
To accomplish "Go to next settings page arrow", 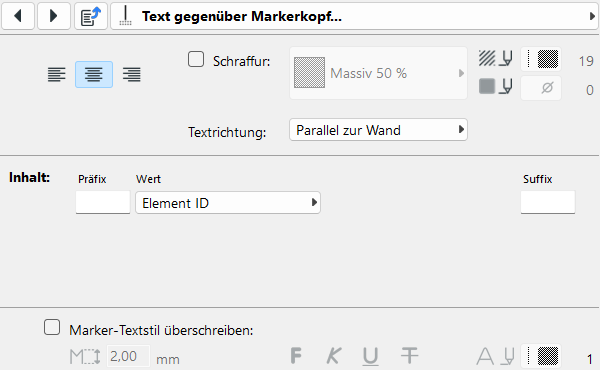I will 54,16.
